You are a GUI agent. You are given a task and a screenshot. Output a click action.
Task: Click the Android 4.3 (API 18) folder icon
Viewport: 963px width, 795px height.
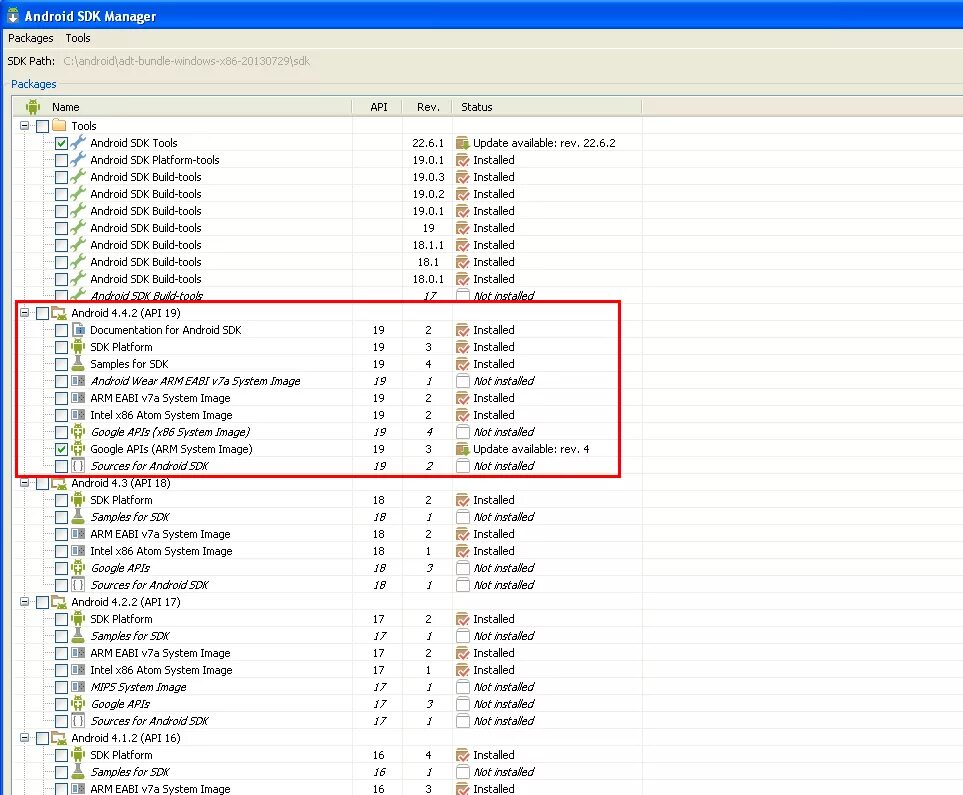pos(60,483)
